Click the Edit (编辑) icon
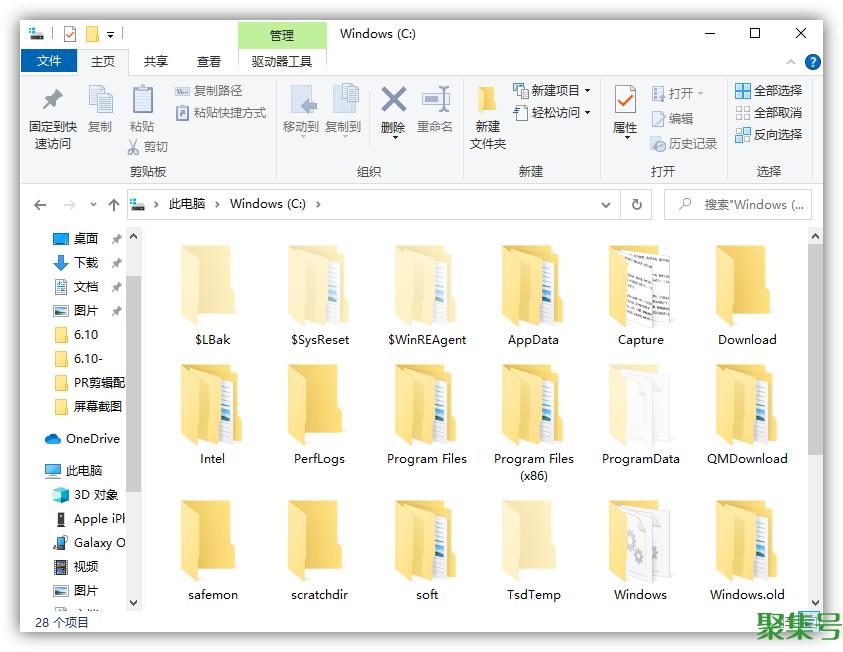 click(659, 119)
